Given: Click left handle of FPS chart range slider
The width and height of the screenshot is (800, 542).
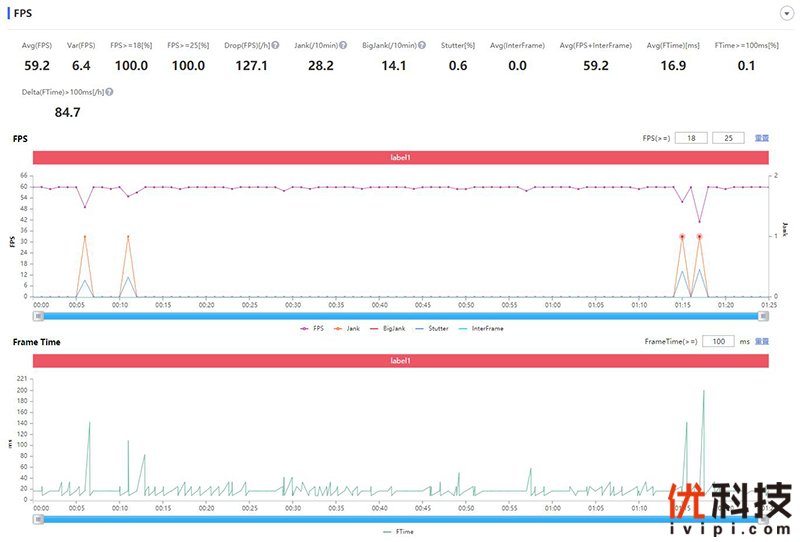Looking at the screenshot, I should [39, 315].
